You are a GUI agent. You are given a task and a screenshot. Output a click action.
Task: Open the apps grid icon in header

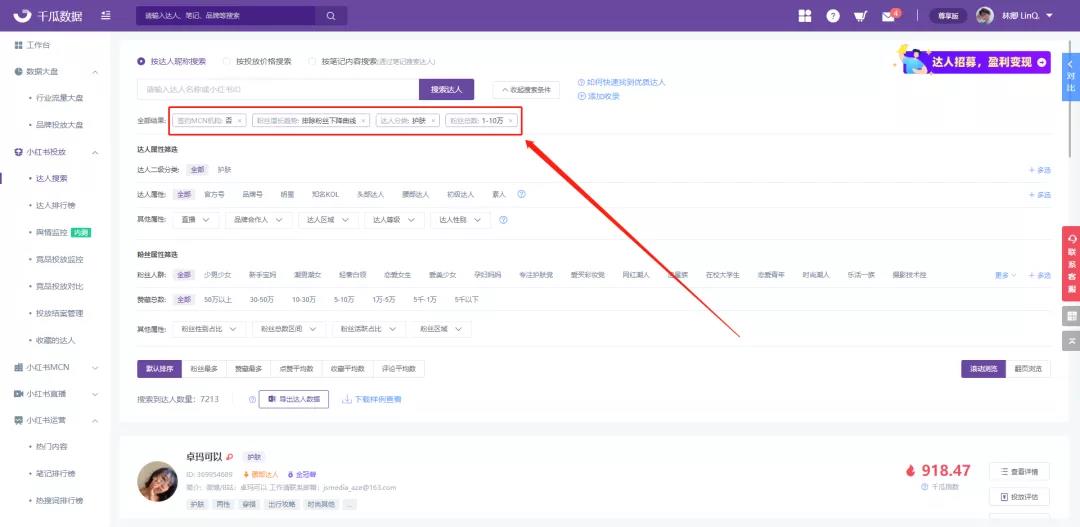point(805,16)
